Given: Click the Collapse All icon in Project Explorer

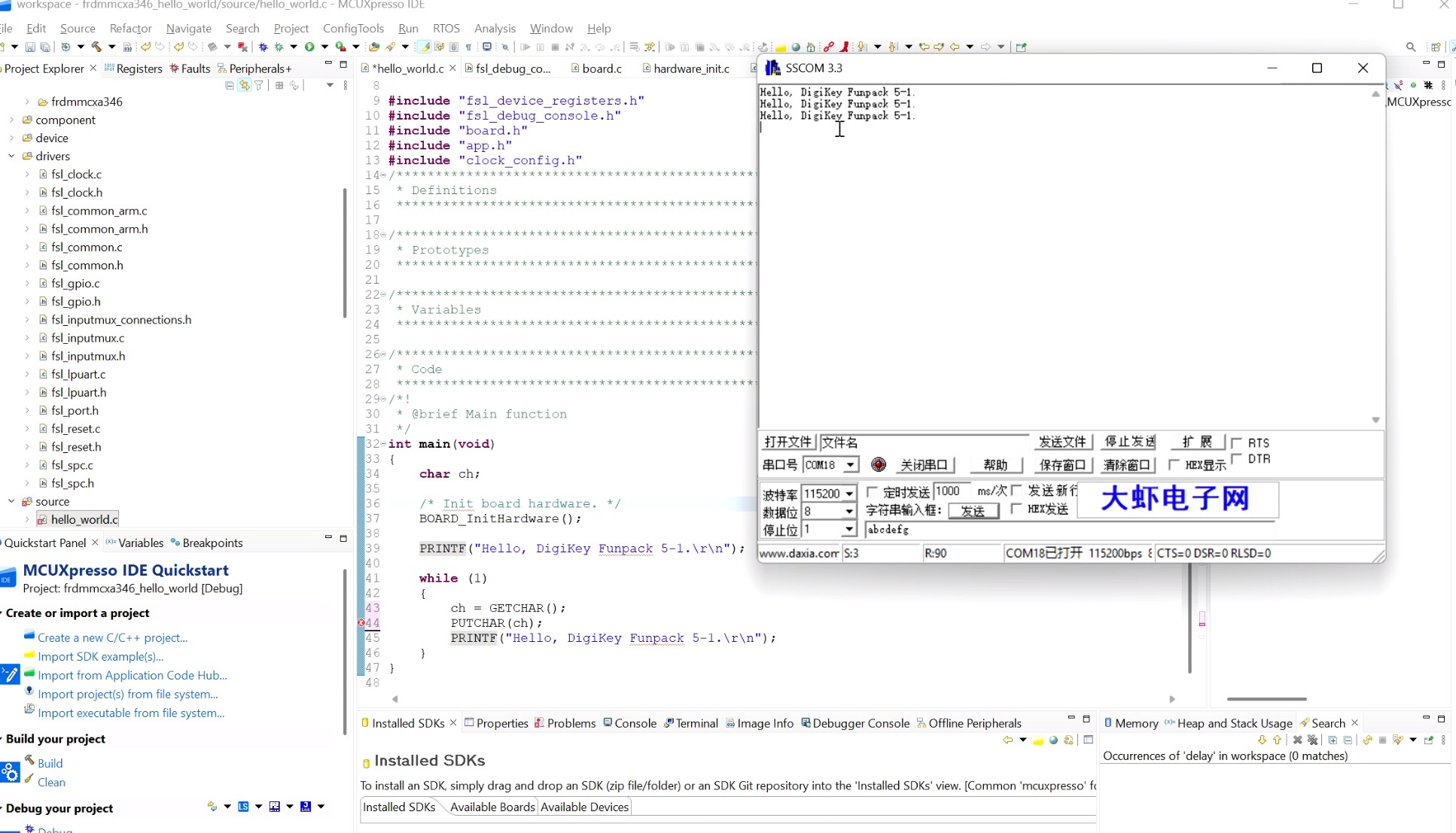Looking at the screenshot, I should pyautogui.click(x=230, y=86).
